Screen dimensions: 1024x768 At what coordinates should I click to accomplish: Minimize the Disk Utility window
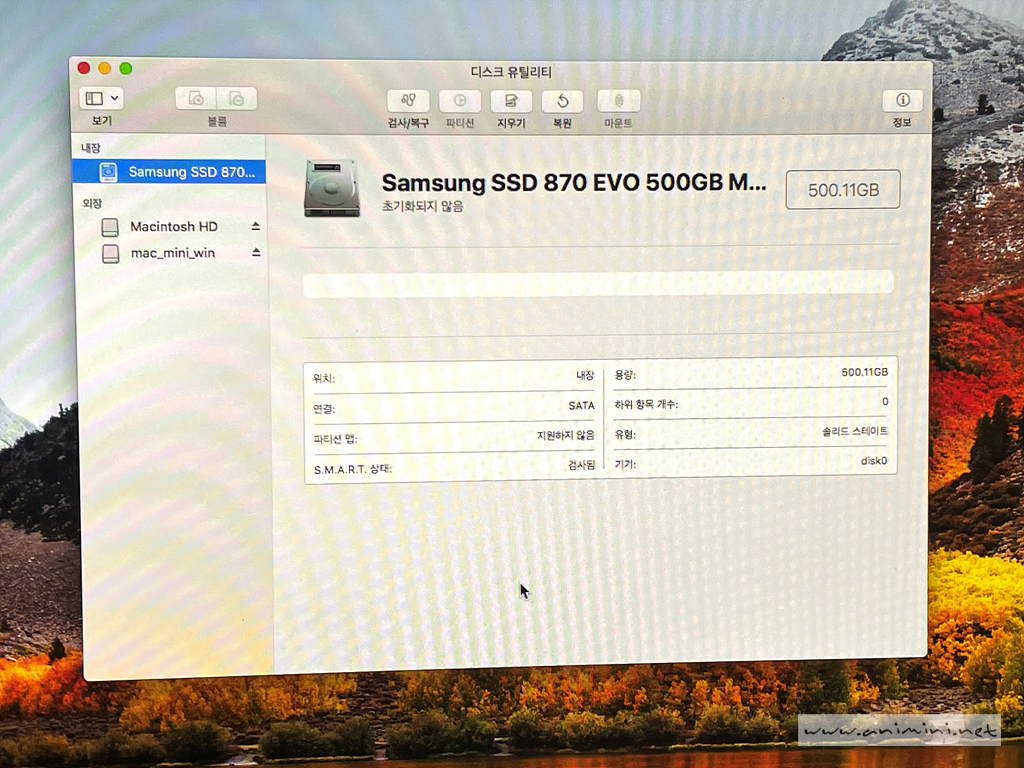click(x=104, y=68)
